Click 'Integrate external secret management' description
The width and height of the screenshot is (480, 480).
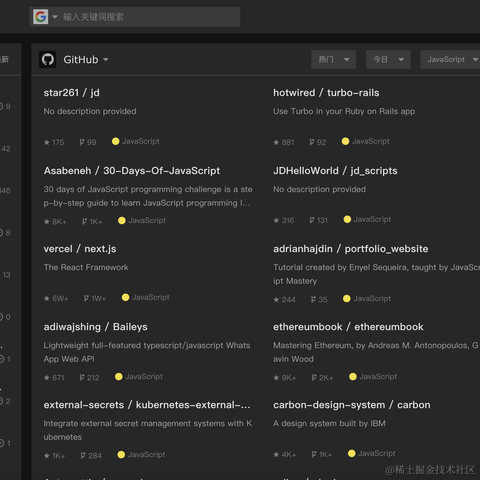(x=148, y=430)
